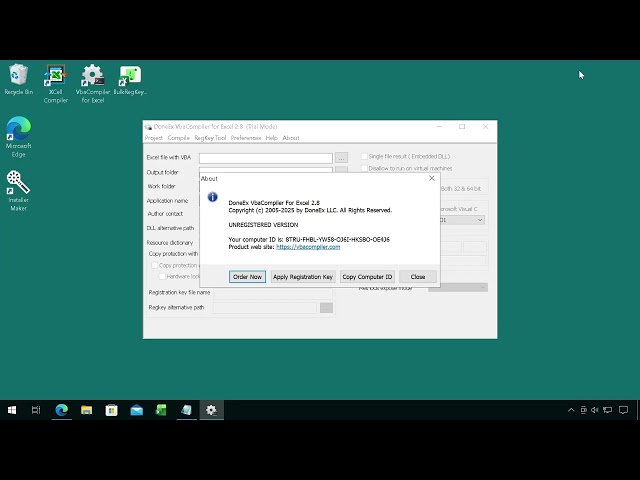Viewport: 640px width, 480px height.
Task: Open the Project menu
Action: (x=153, y=138)
